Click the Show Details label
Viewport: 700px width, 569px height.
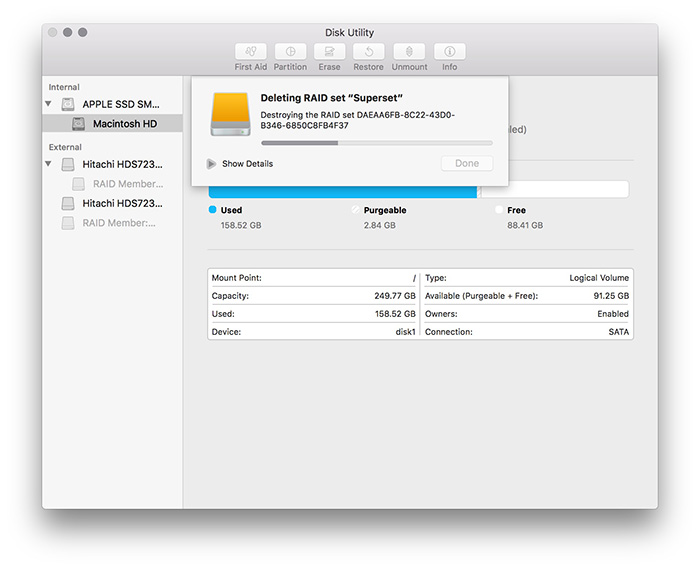pyautogui.click(x=247, y=164)
